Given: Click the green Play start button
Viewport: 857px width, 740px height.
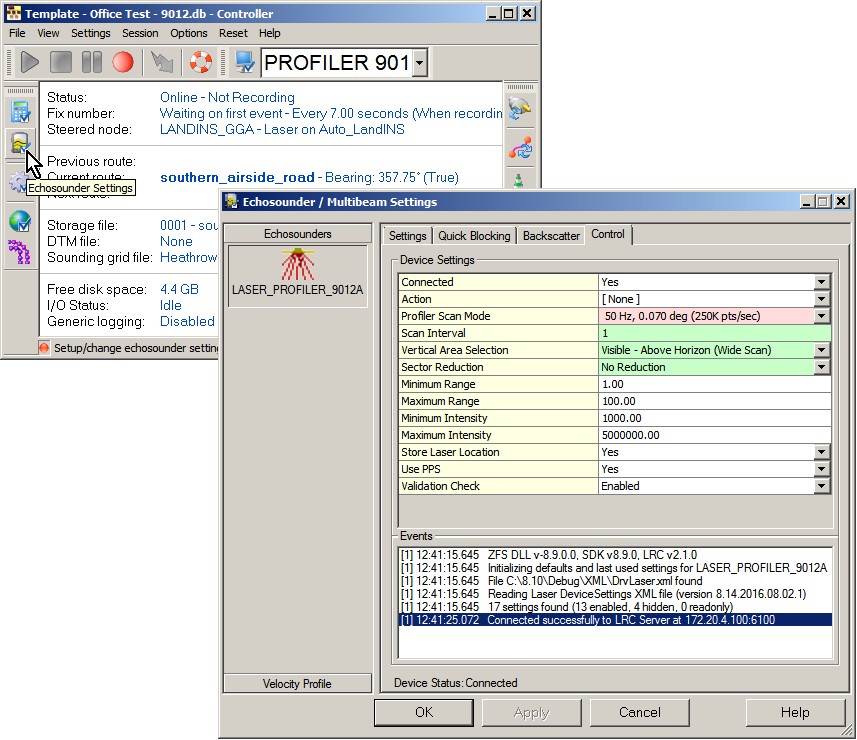Looking at the screenshot, I should point(29,63).
